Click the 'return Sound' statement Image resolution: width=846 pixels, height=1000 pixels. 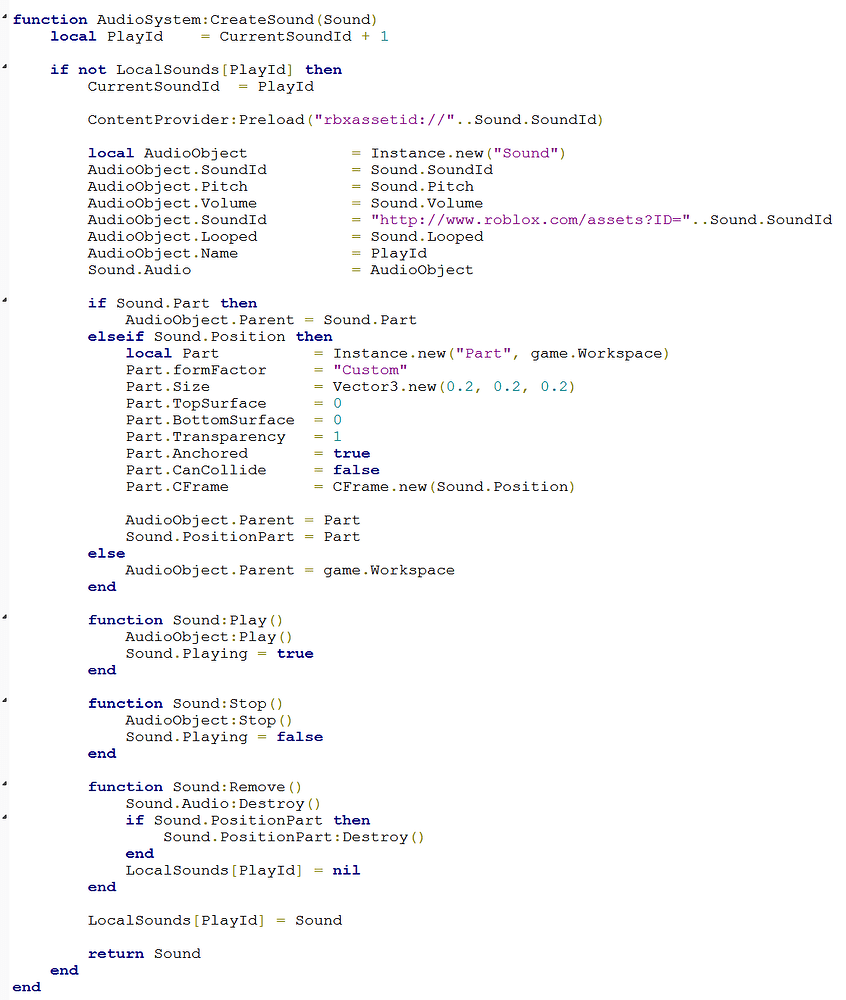coord(144,953)
